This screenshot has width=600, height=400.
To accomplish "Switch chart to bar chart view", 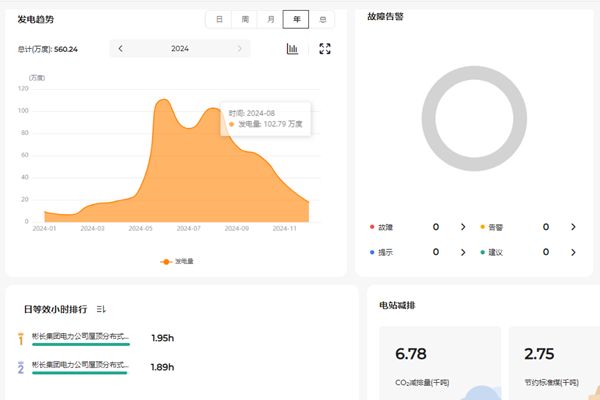I will [x=293, y=49].
